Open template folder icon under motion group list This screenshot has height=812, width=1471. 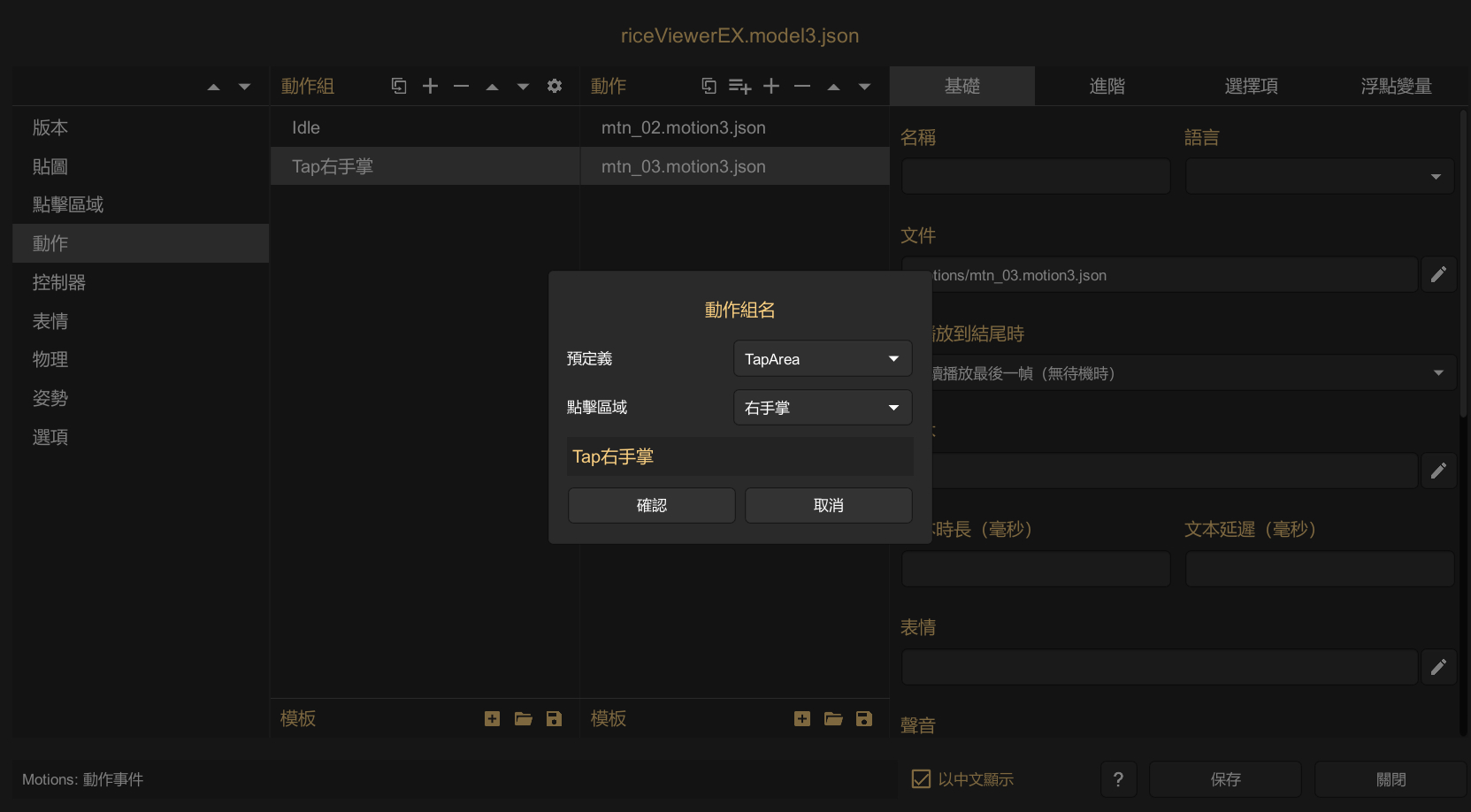(x=524, y=719)
